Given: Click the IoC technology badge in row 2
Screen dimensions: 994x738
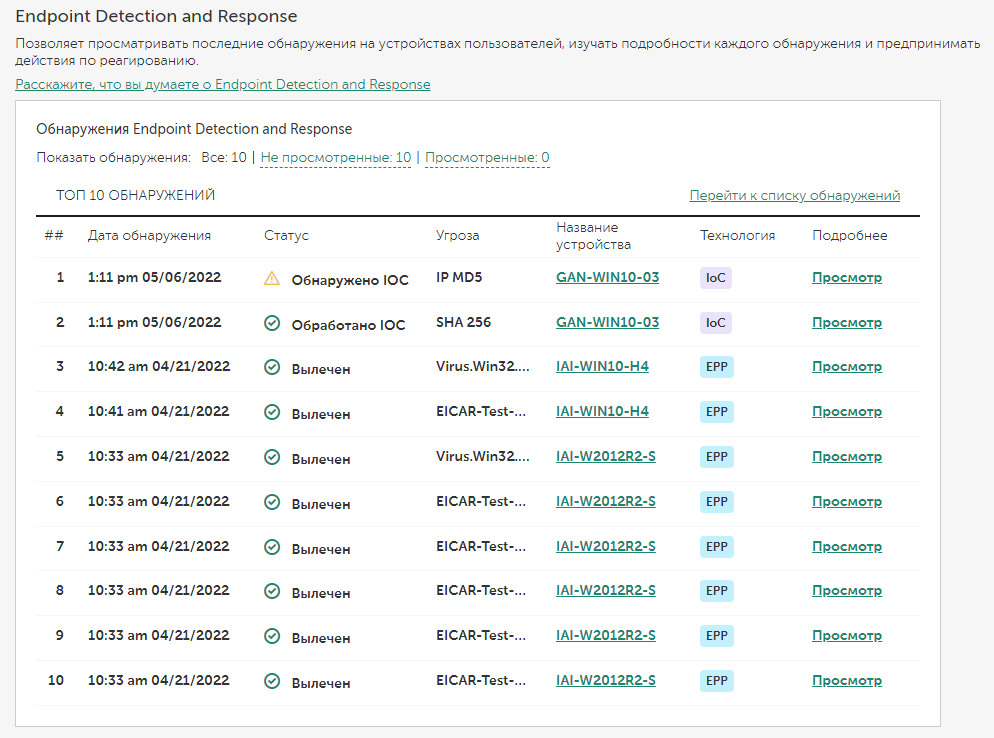Looking at the screenshot, I should tap(716, 323).
